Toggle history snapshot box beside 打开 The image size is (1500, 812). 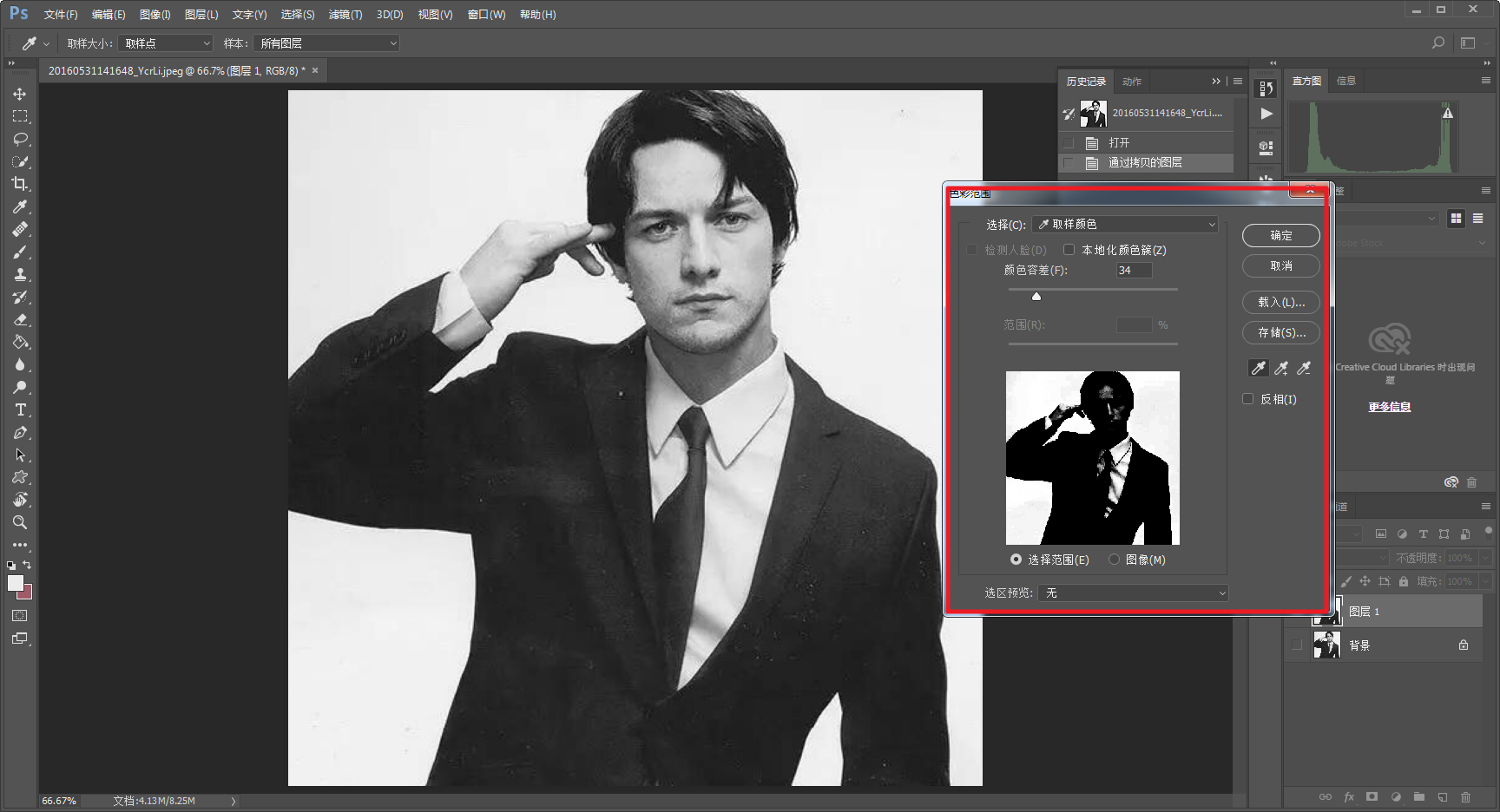click(x=1069, y=142)
